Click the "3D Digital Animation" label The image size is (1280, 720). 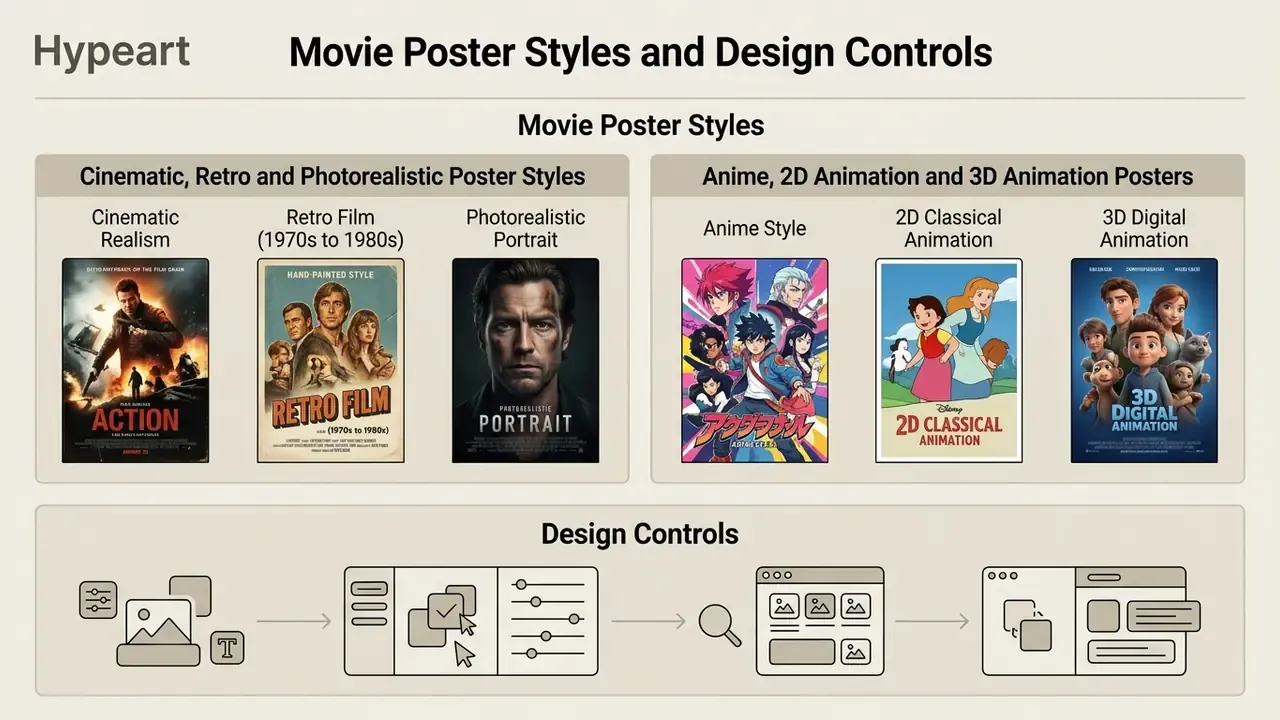1144,229
